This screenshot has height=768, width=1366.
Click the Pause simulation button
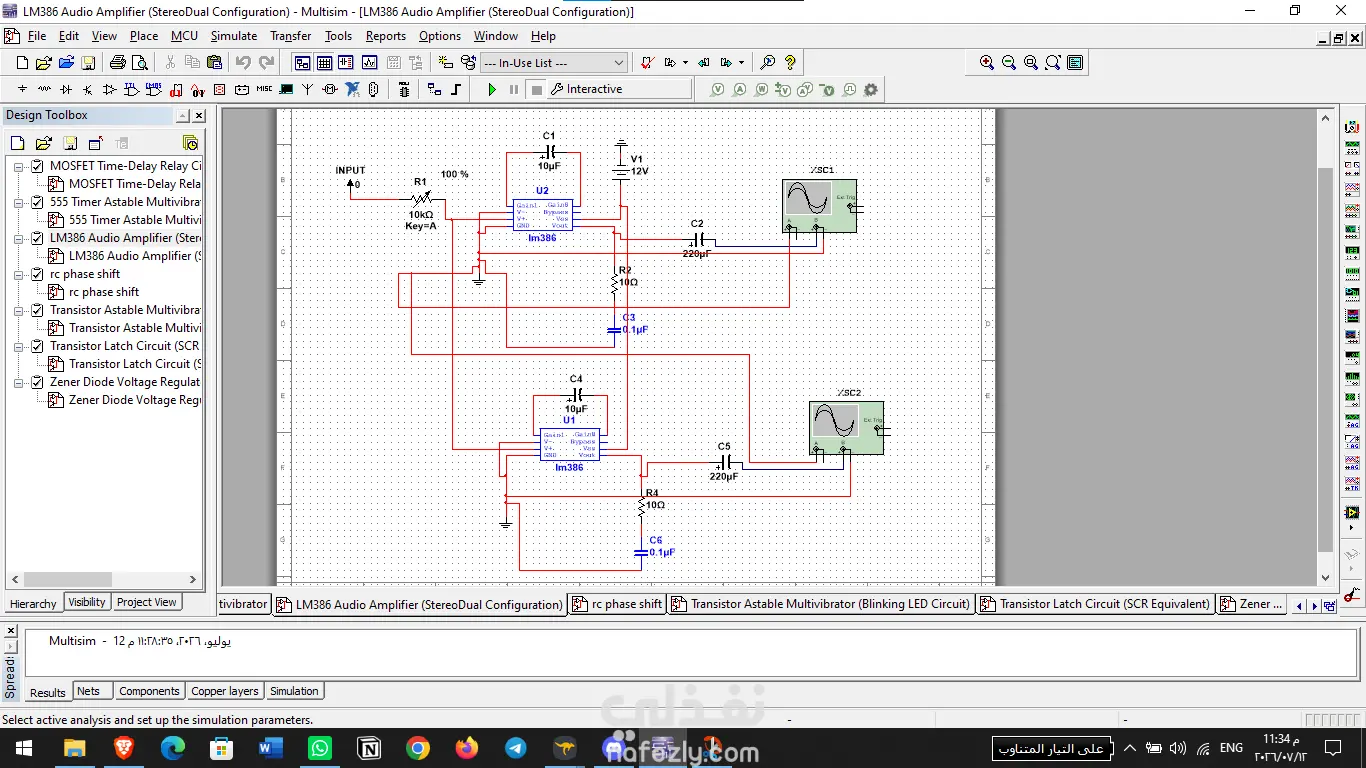[514, 89]
